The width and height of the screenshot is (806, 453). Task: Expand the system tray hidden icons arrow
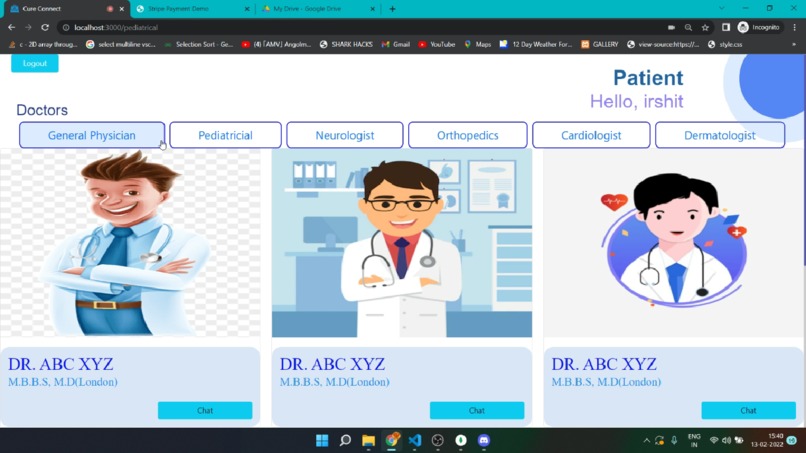(647, 441)
